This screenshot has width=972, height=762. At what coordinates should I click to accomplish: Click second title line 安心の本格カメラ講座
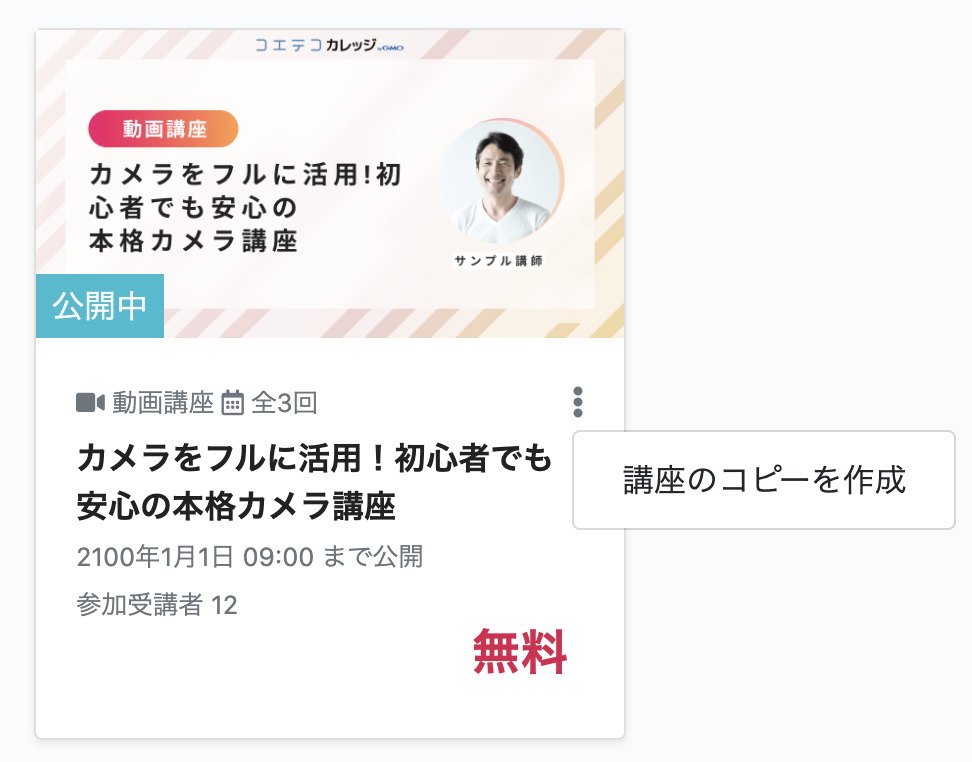[x=236, y=507]
